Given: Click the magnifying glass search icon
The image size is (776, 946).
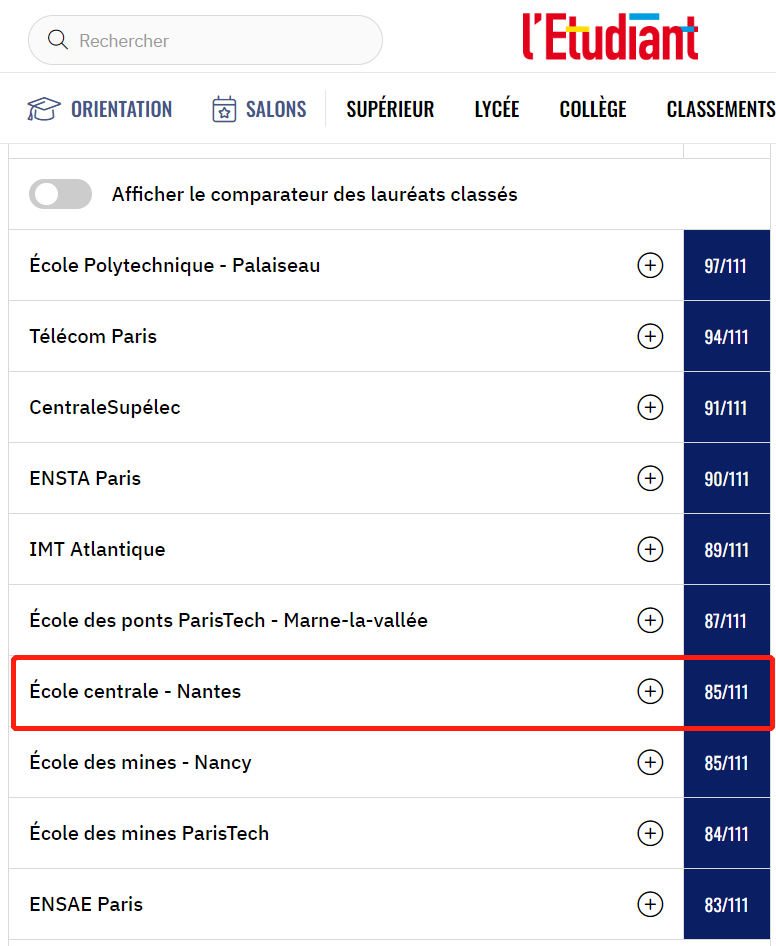Looking at the screenshot, I should (58, 40).
